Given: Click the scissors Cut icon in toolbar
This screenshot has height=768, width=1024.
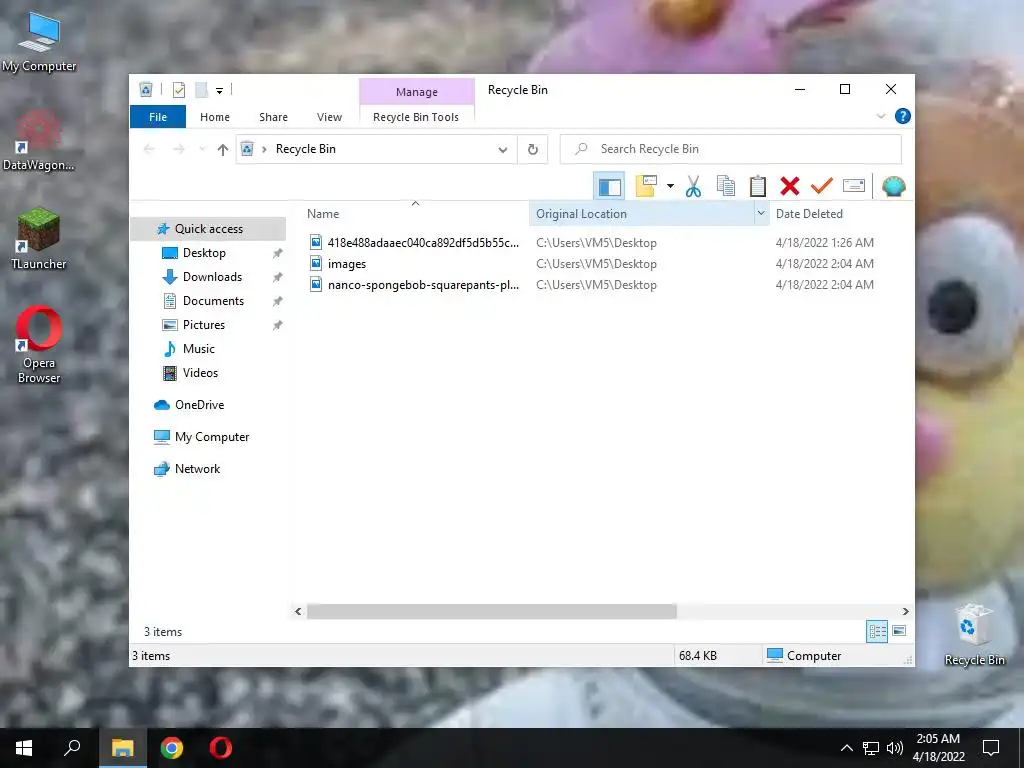Looking at the screenshot, I should (693, 187).
